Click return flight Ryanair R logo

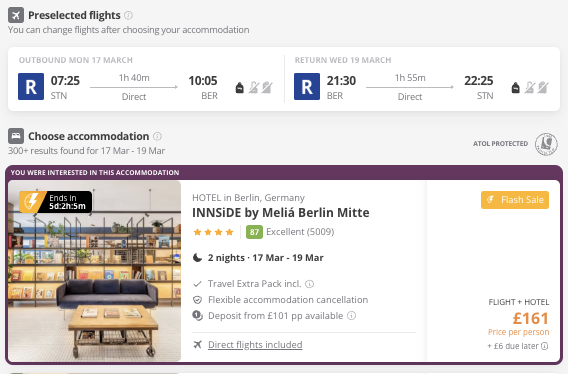click(x=307, y=87)
